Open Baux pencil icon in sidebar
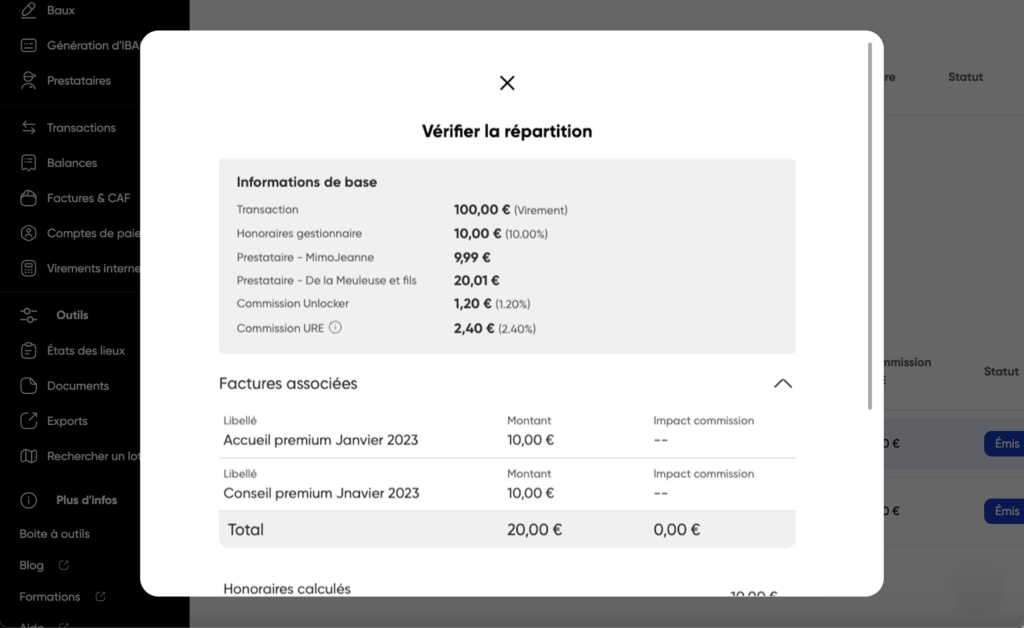This screenshot has height=628, width=1024. coord(28,10)
